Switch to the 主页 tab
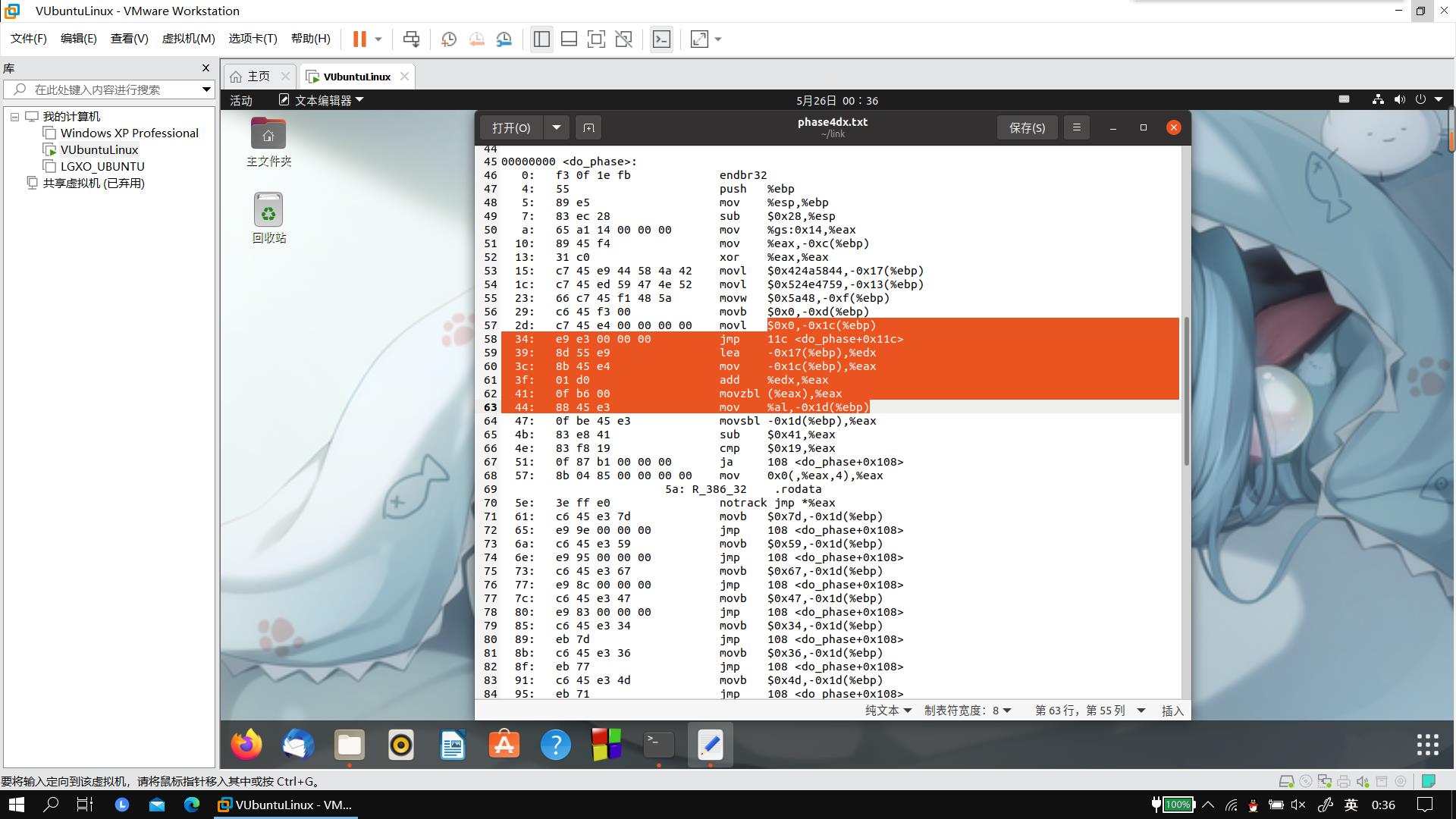The width and height of the screenshot is (1456, 819). tap(259, 77)
